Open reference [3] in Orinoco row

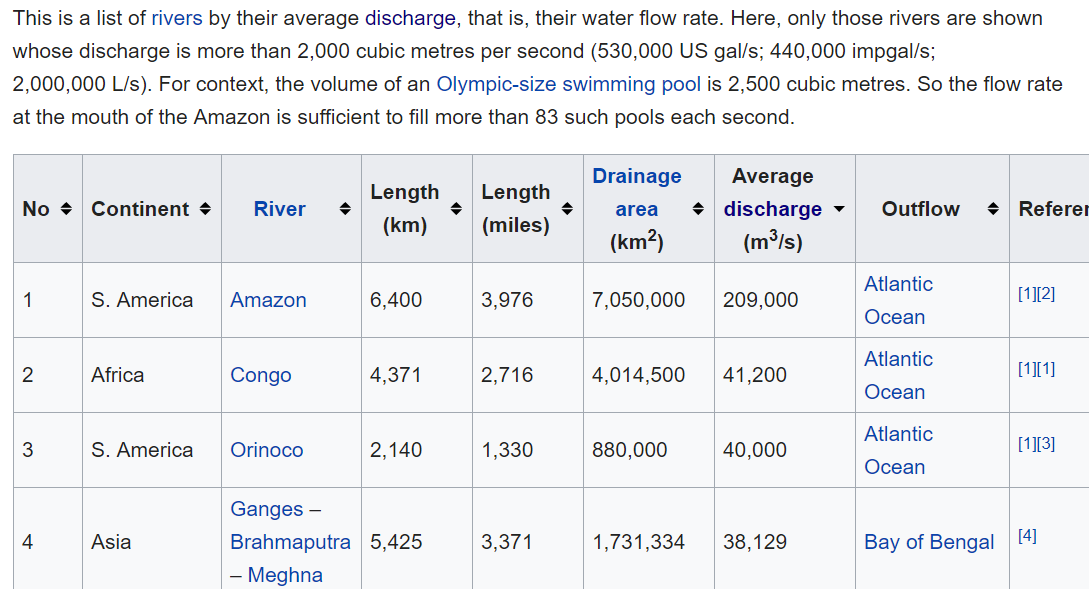point(1045,443)
